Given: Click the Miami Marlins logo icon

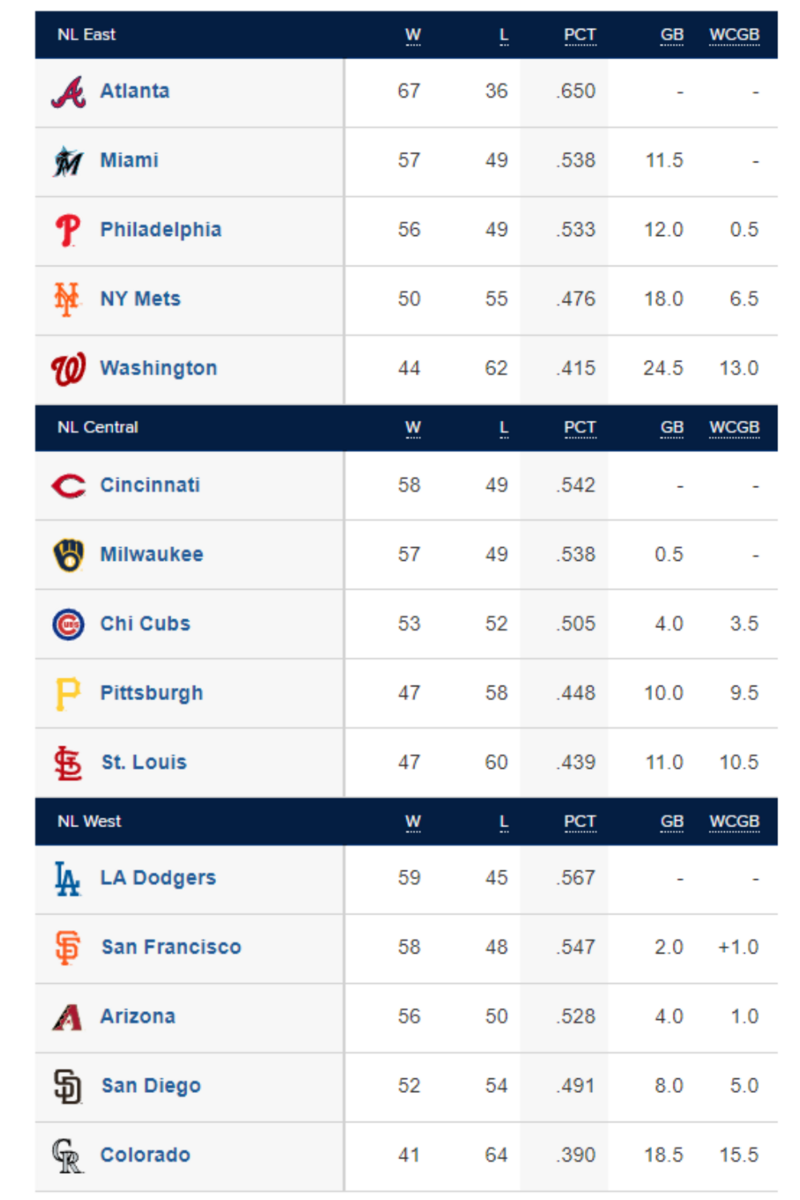Looking at the screenshot, I should pos(68,161).
